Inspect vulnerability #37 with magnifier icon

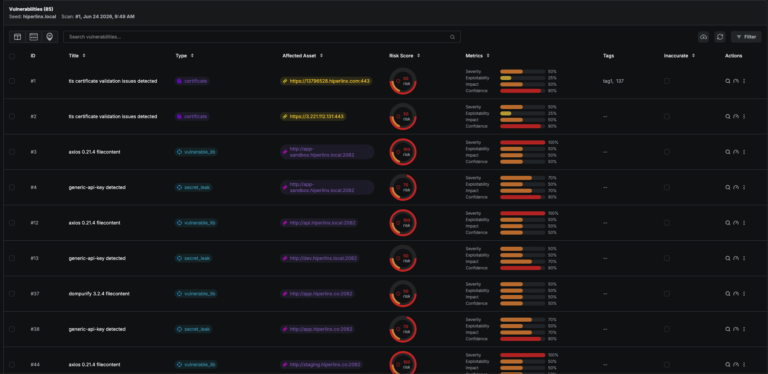[x=727, y=294]
